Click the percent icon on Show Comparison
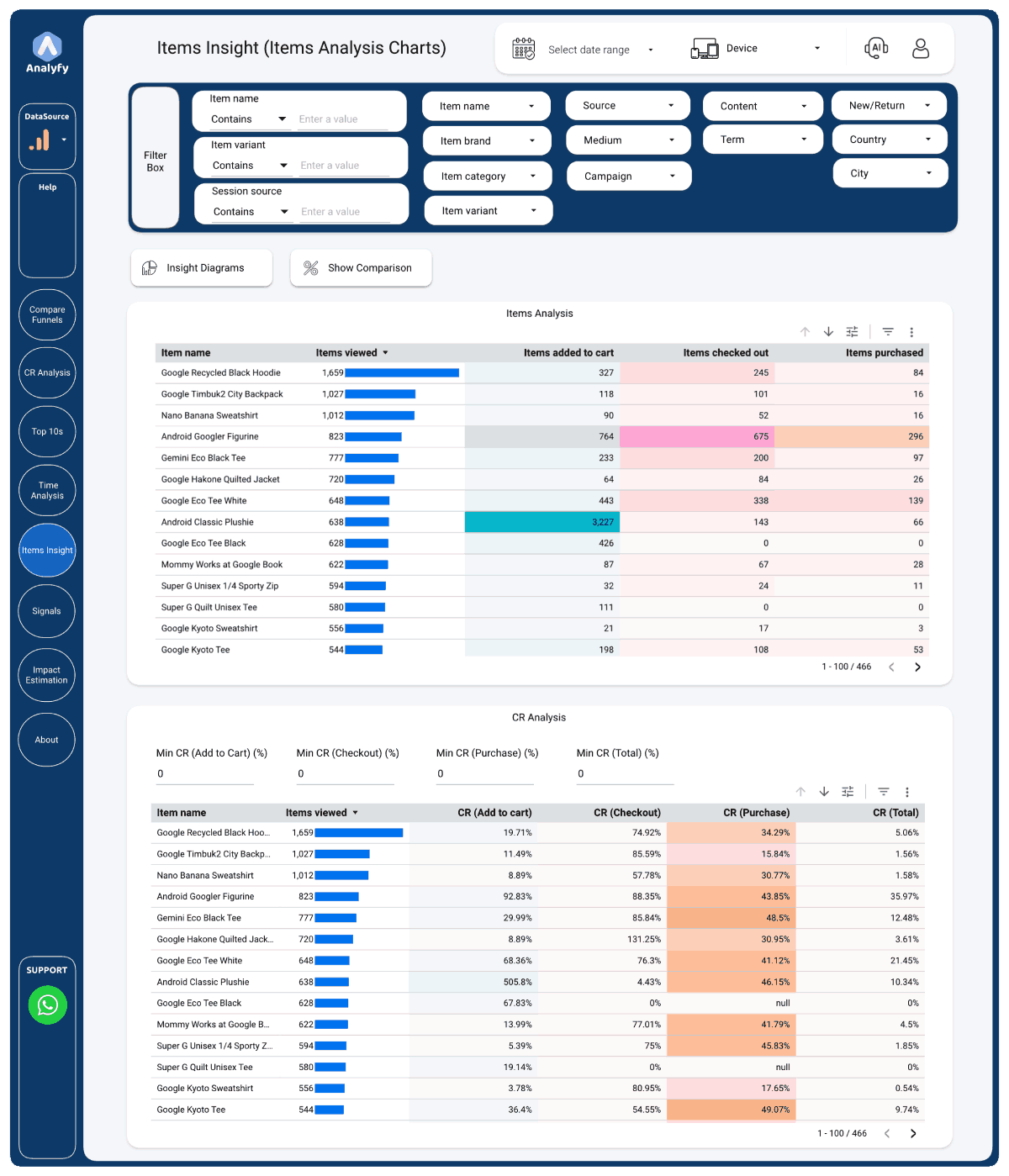 (310, 268)
